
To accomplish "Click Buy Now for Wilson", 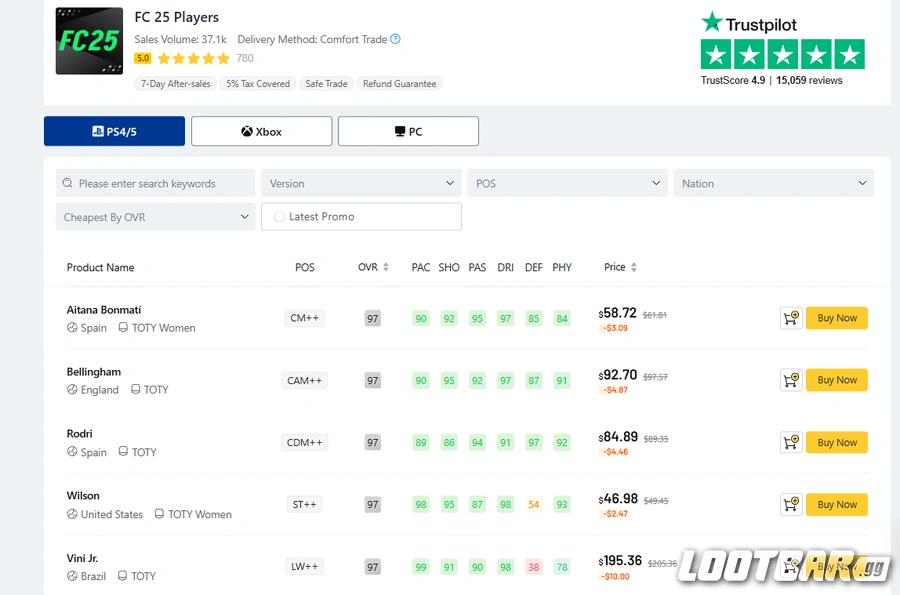I will 837,504.
